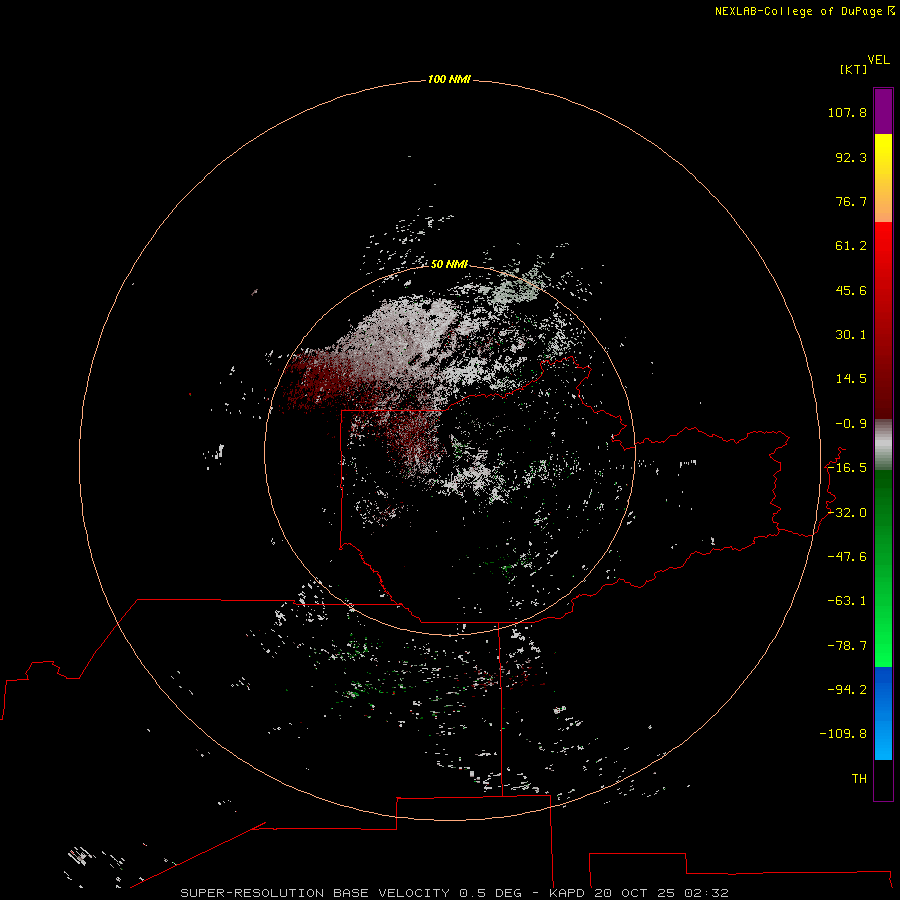The image size is (900, 900).
Task: Click the -94.2 velocity scale value
Action: (847, 689)
